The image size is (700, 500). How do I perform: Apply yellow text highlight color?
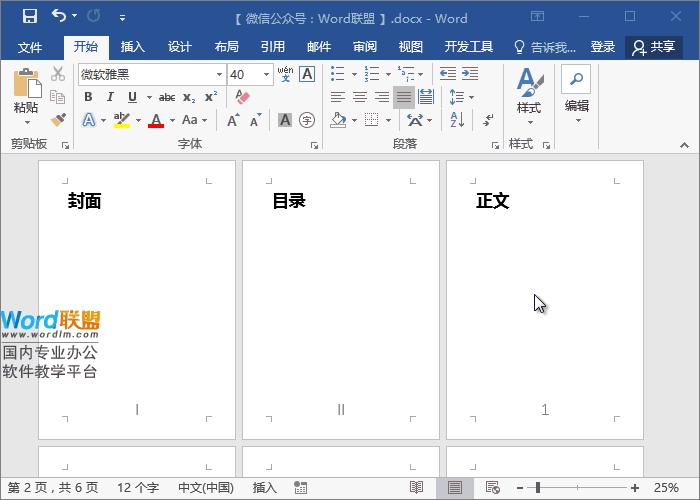click(121, 120)
